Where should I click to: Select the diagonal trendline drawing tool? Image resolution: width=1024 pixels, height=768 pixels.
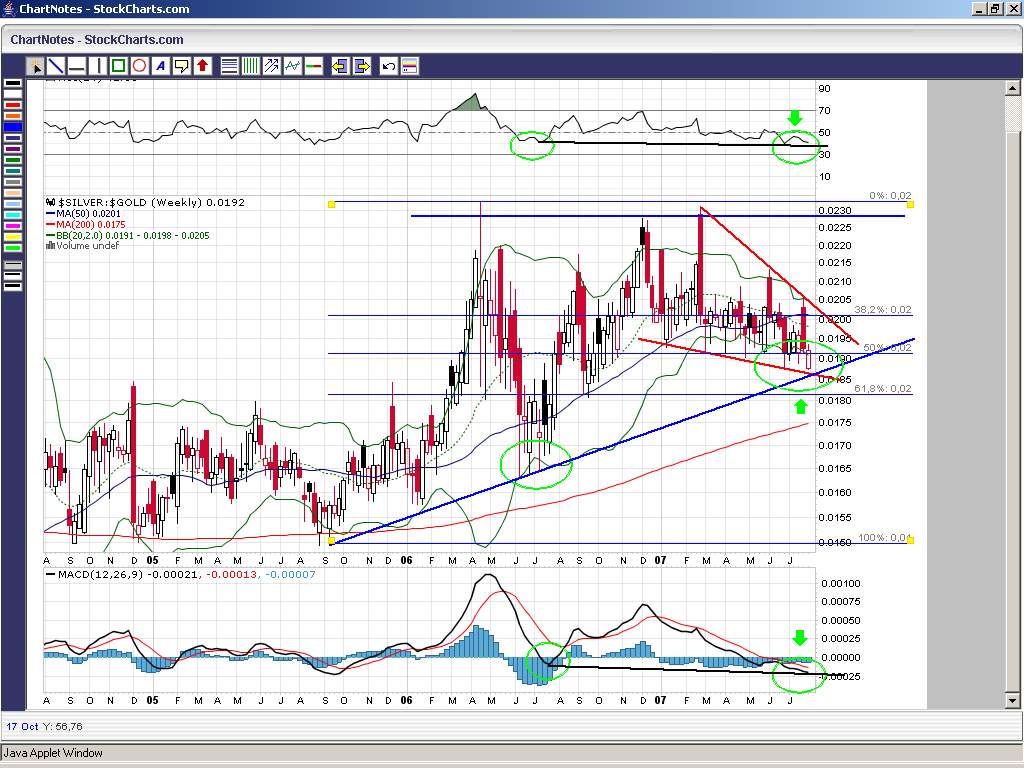click(x=56, y=67)
